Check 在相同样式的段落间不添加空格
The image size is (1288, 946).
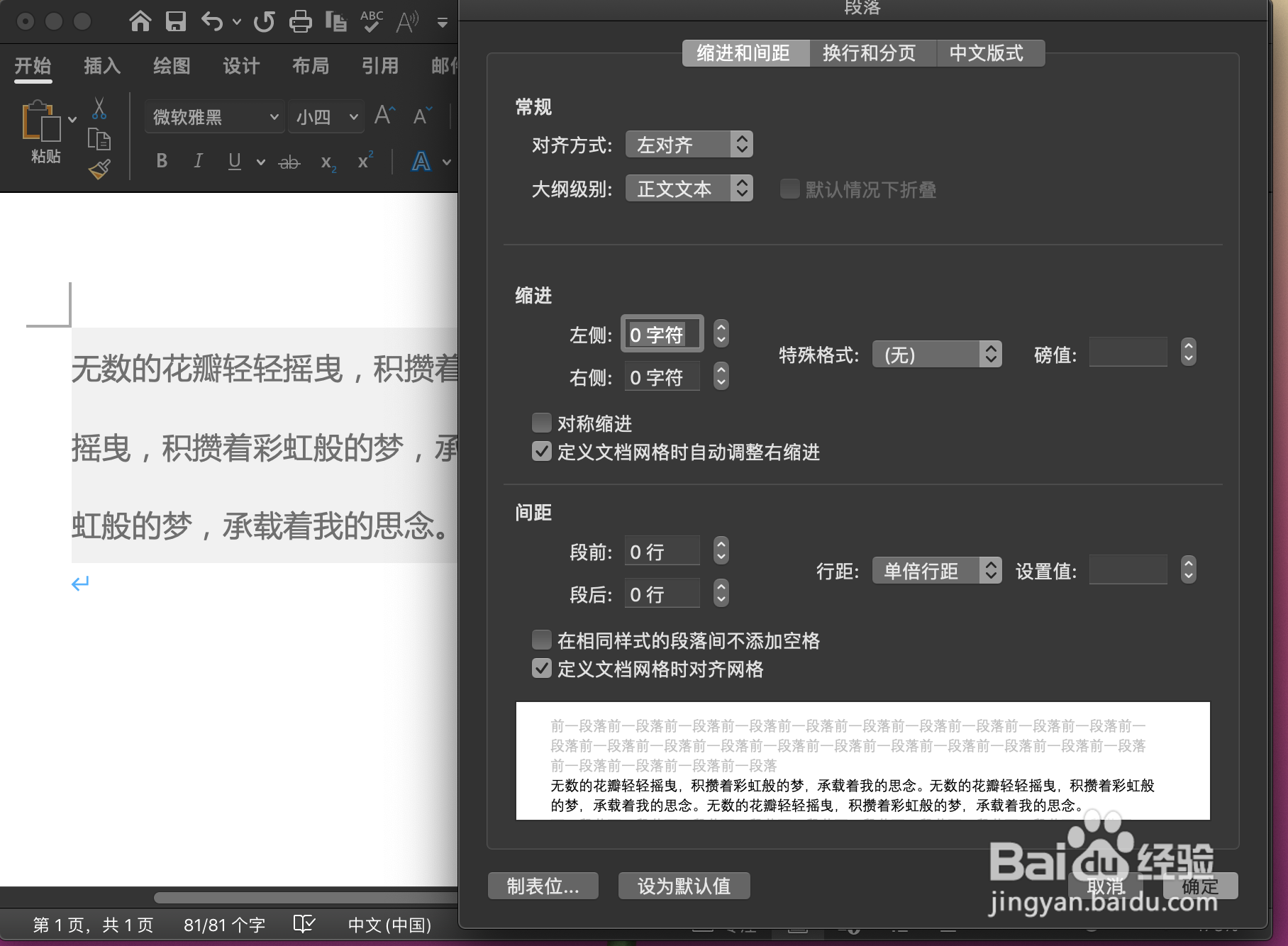[x=541, y=639]
